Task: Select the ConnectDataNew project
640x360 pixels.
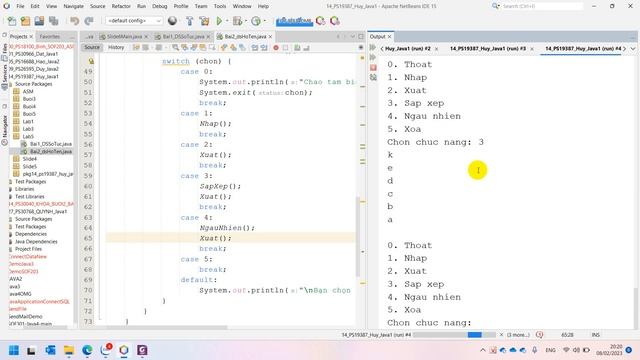Action: (x=28, y=257)
